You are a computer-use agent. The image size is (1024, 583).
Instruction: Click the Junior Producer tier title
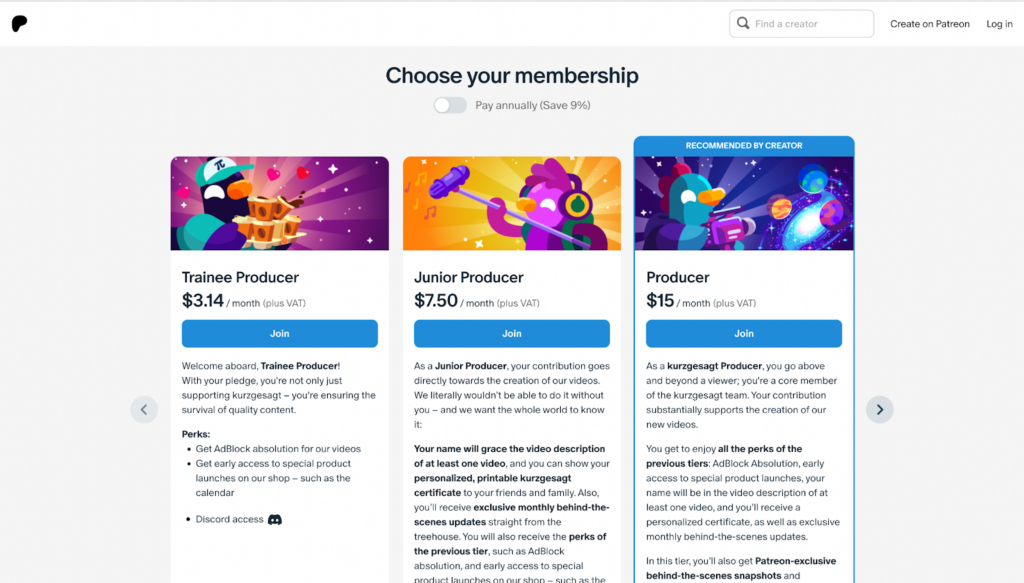[x=468, y=277]
